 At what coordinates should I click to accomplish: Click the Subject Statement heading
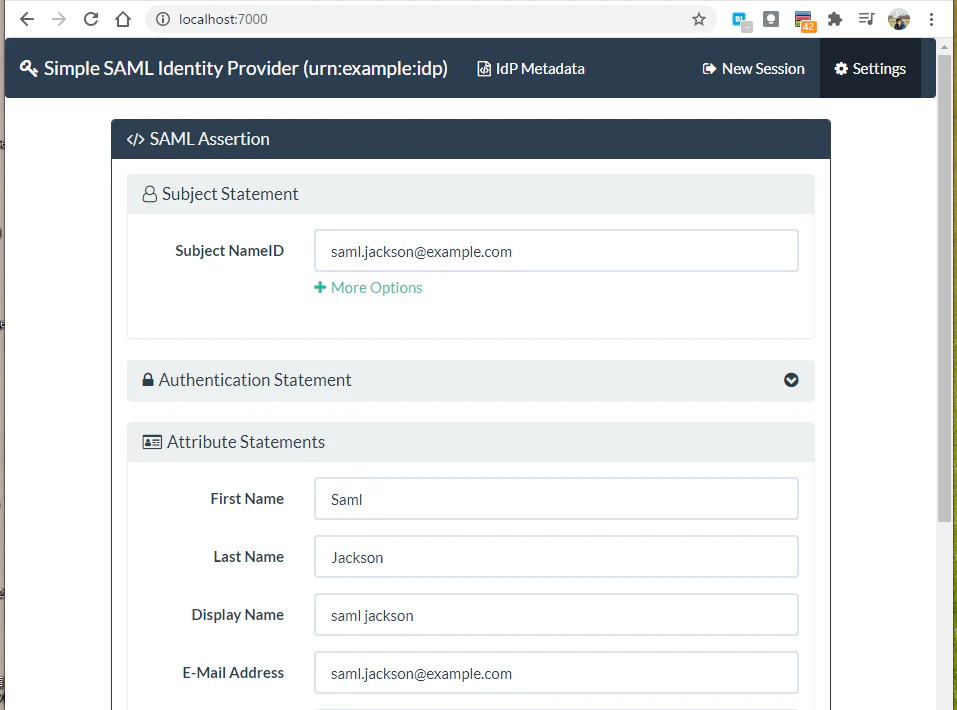[230, 194]
